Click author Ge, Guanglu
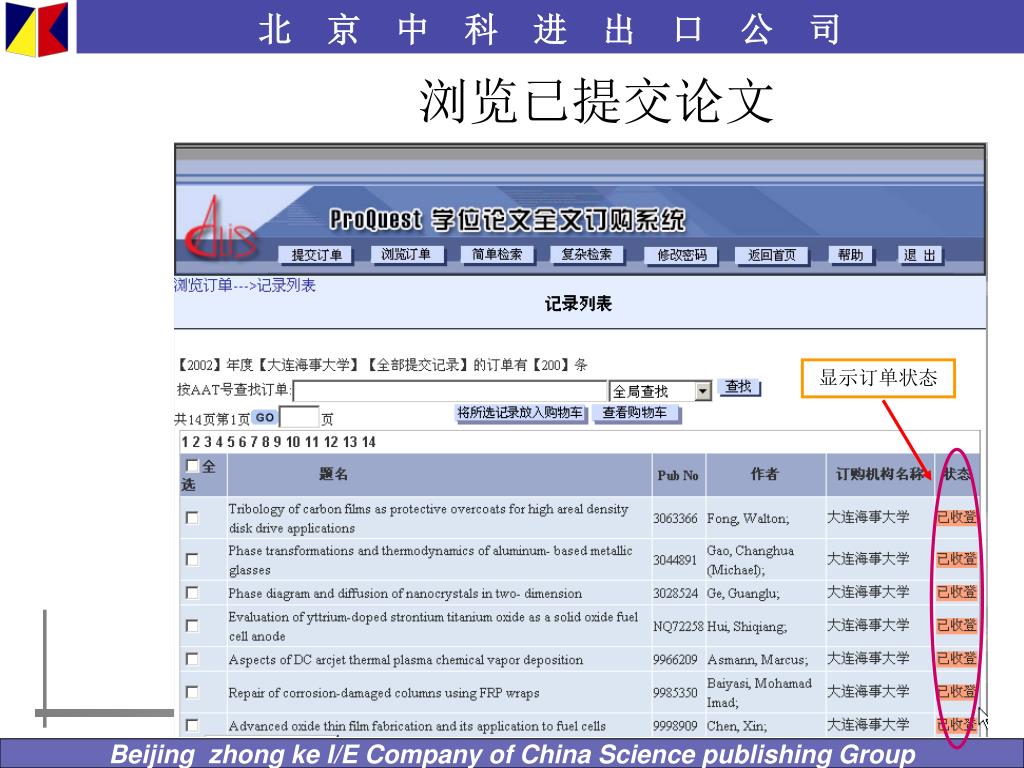 (743, 594)
